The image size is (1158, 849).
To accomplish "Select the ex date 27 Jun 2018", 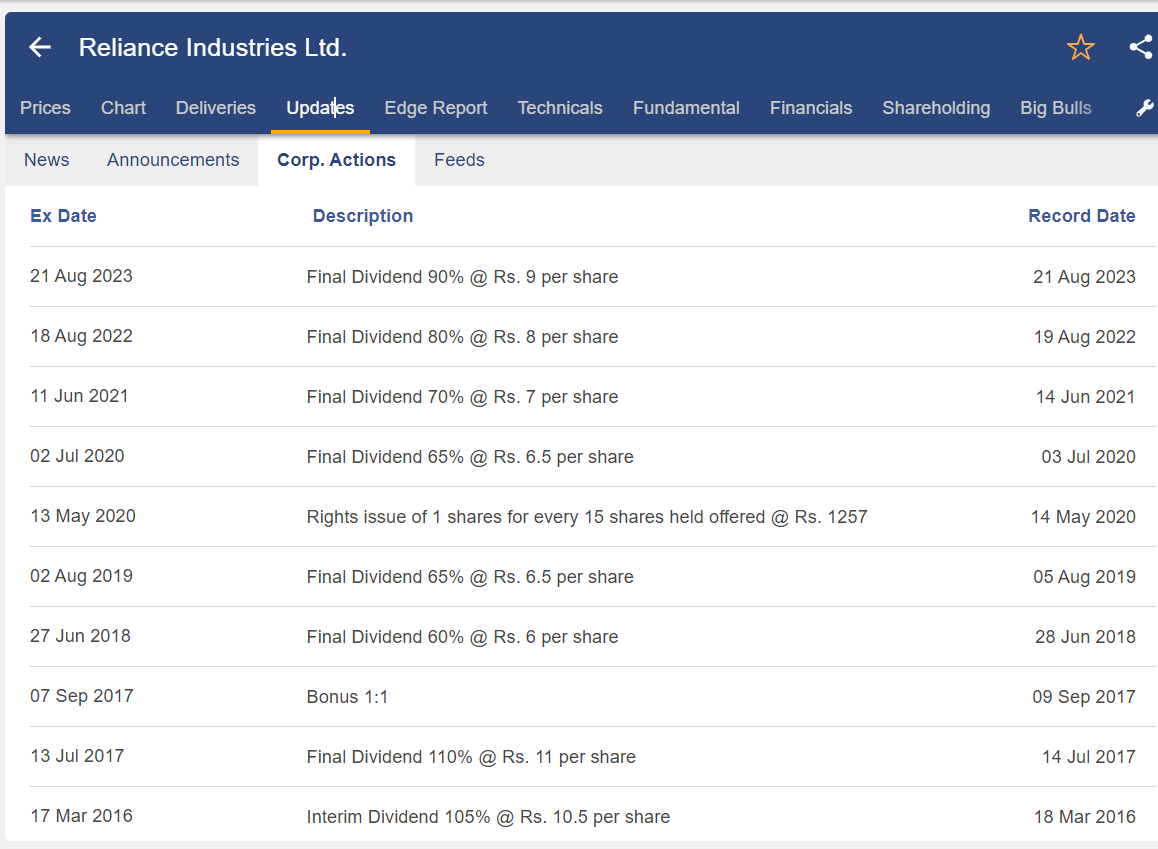I will pos(80,636).
